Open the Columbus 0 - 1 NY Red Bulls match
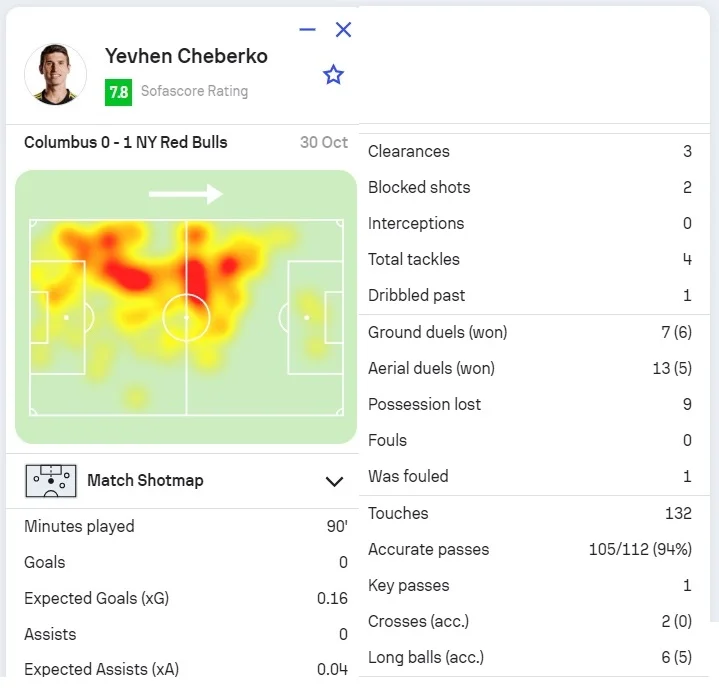719x688 pixels. tap(126, 142)
